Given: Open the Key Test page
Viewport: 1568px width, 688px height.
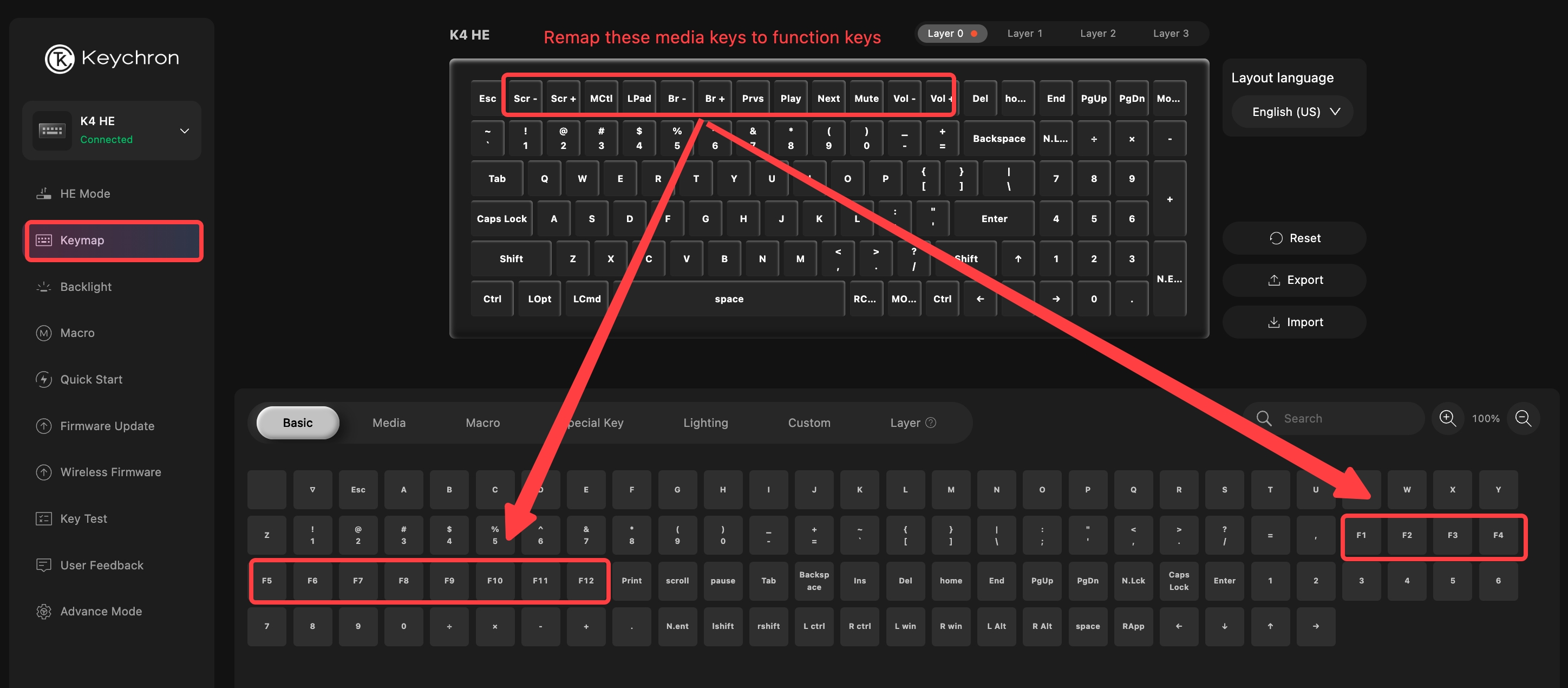Looking at the screenshot, I should coord(83,519).
